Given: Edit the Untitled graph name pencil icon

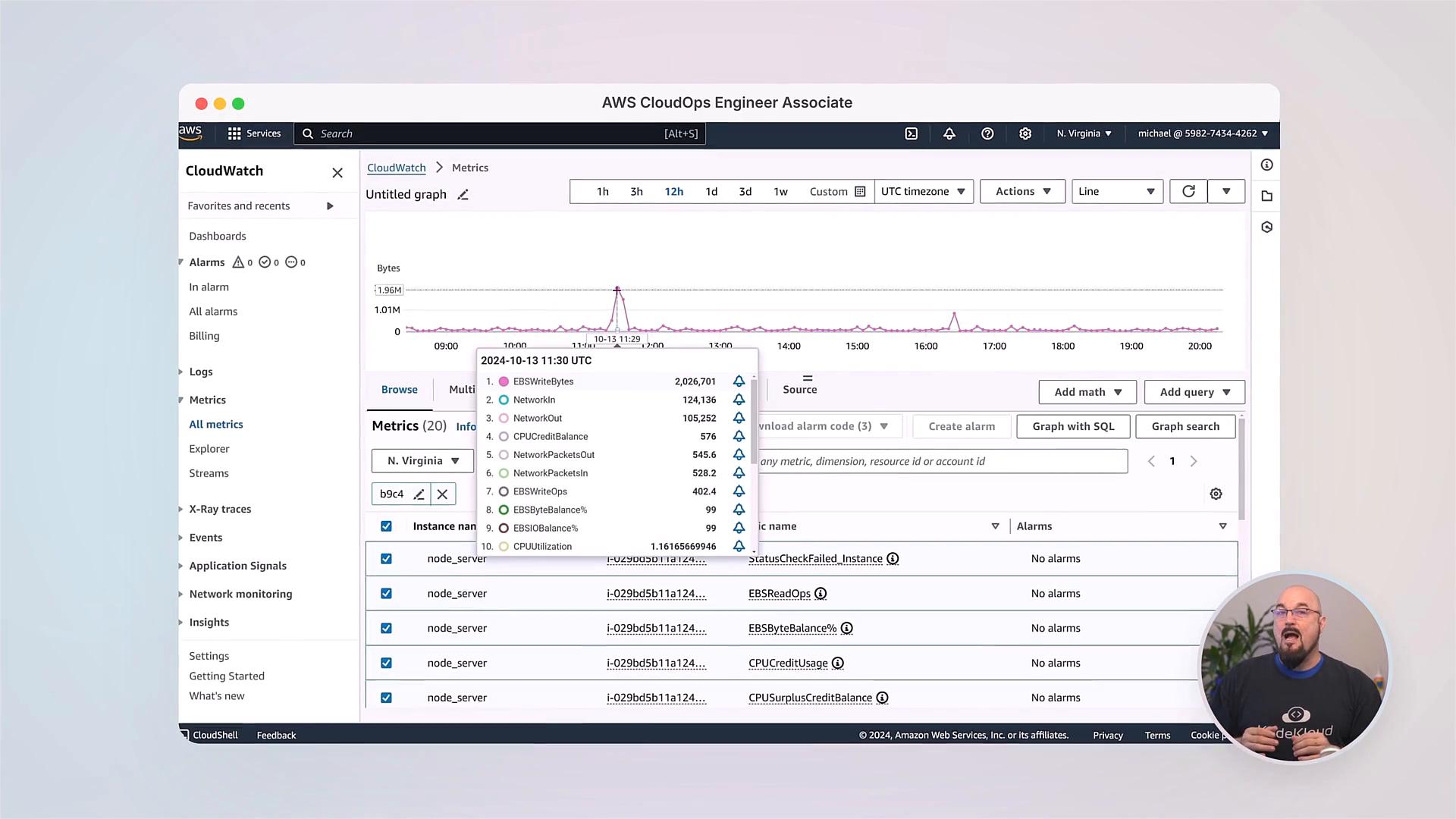Looking at the screenshot, I should point(463,195).
